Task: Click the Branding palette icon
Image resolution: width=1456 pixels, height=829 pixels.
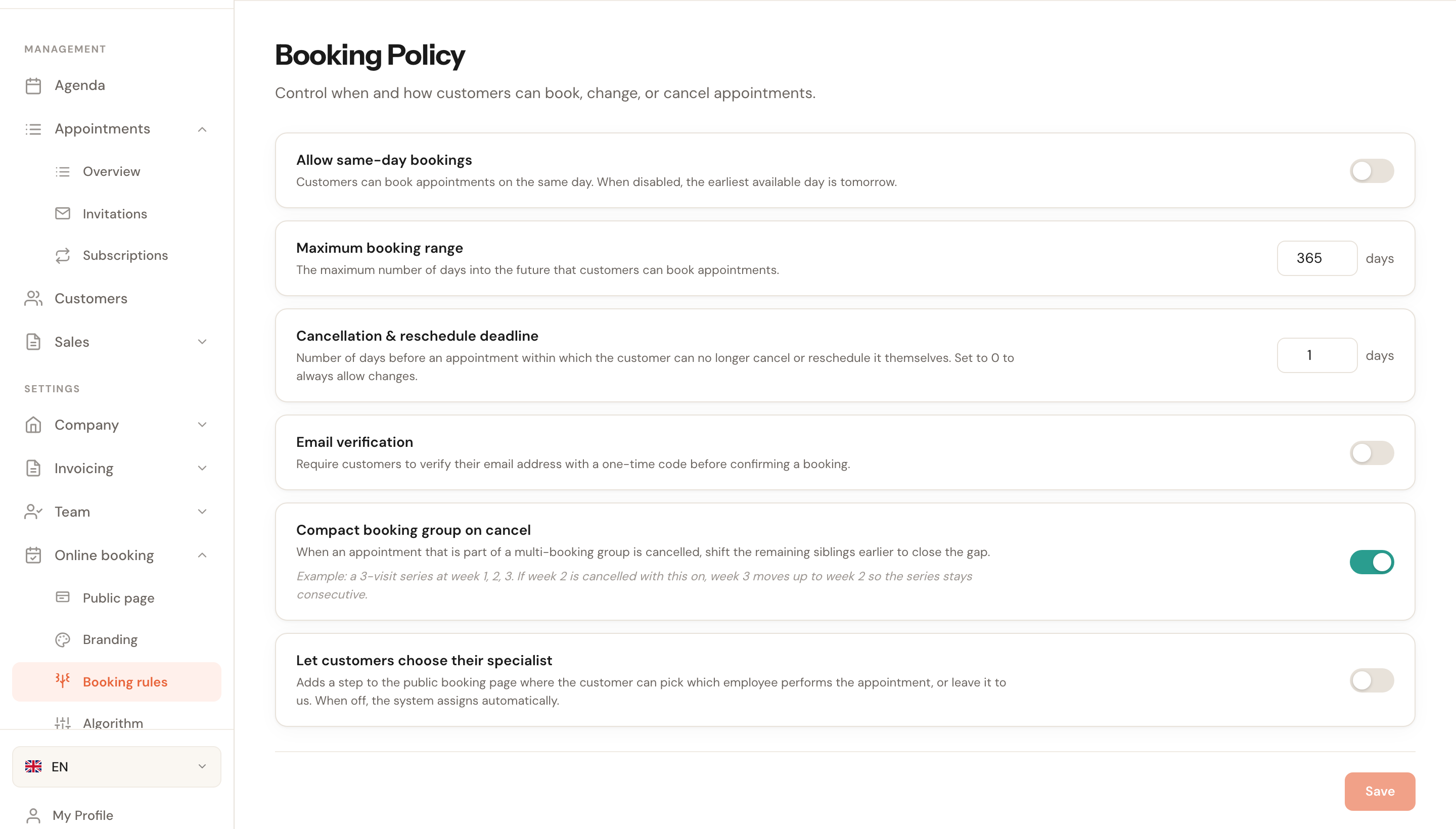Action: (63, 639)
